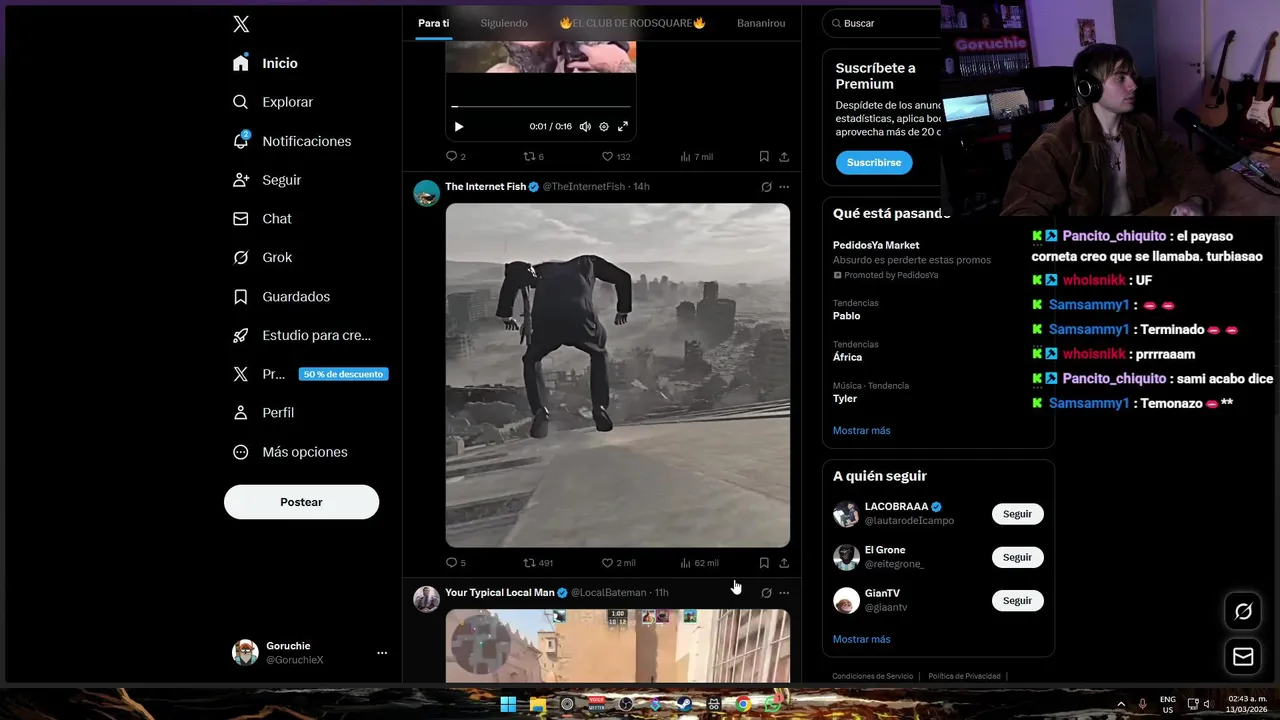The image size is (1280, 720).
Task: Switch to the Para ti tab
Action: (x=434, y=23)
